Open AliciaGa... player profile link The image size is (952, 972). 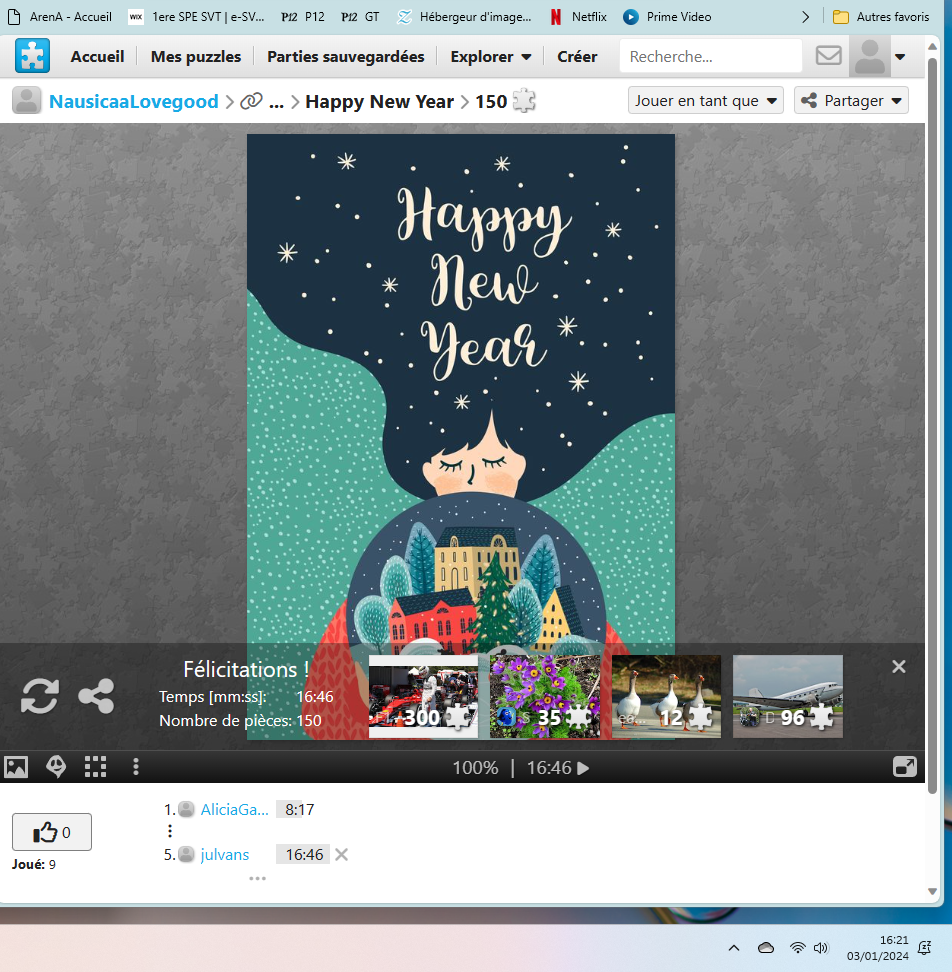click(234, 810)
